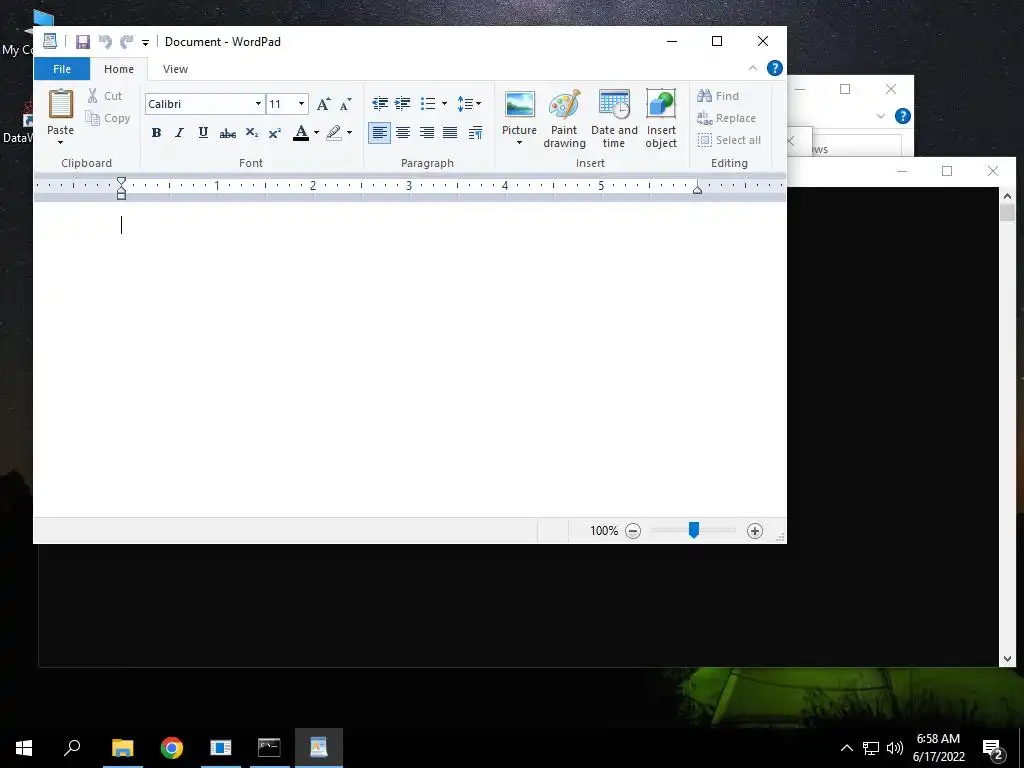Grow the font size
This screenshot has width=1024, height=768.
click(323, 104)
